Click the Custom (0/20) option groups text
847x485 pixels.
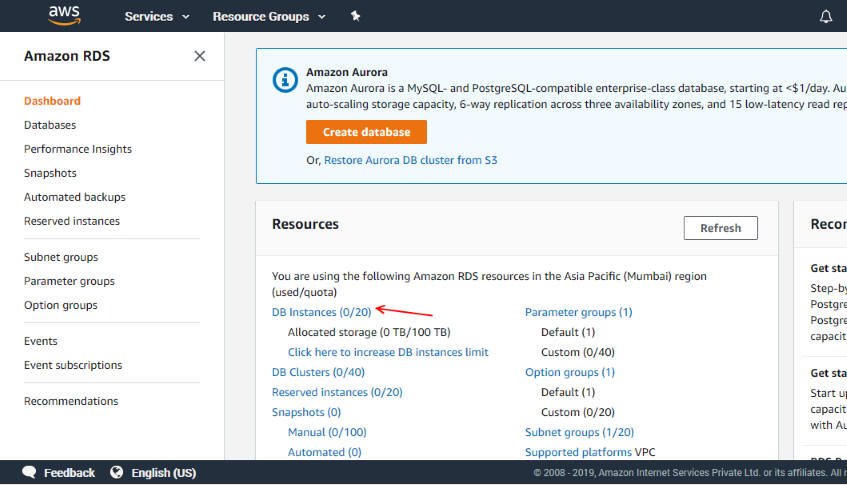(x=577, y=412)
